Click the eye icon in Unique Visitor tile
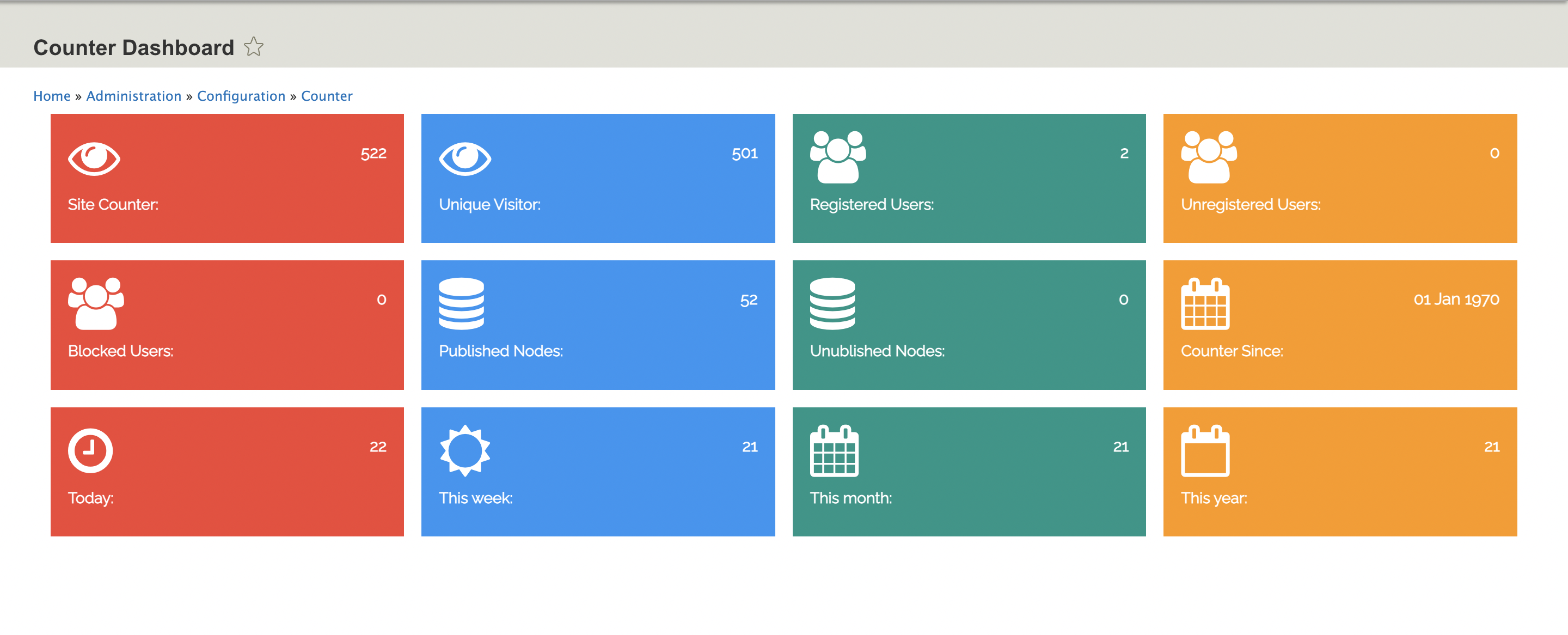Screen dimensions: 1568x635 464,158
